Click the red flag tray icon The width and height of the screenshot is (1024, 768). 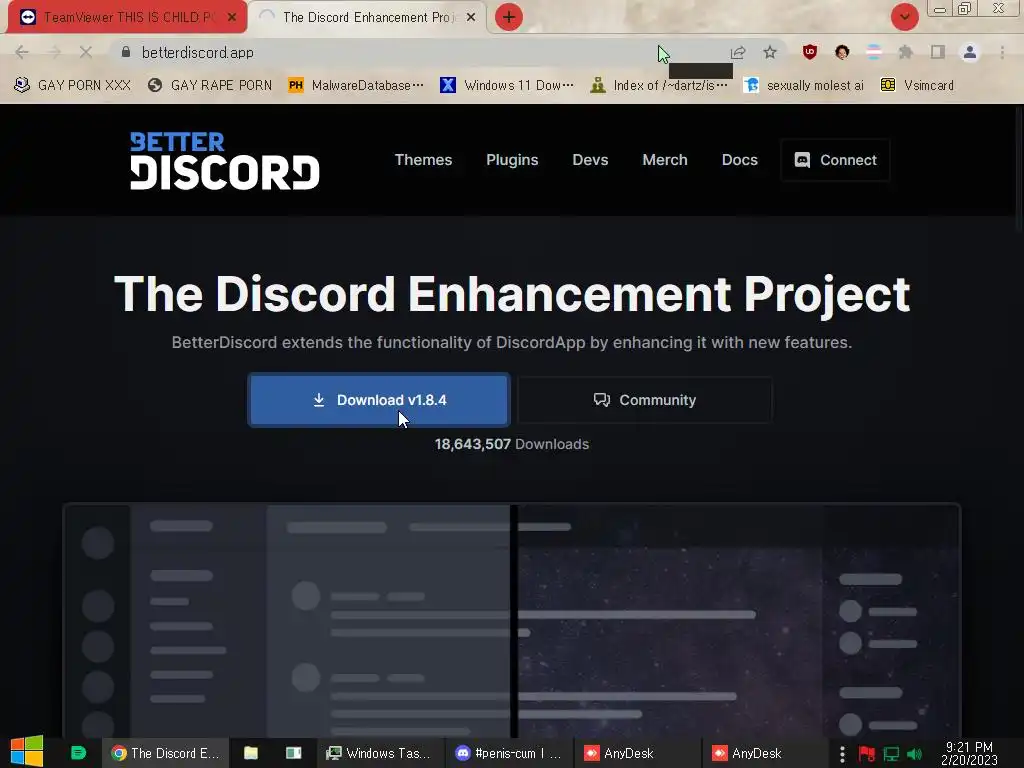click(x=867, y=754)
